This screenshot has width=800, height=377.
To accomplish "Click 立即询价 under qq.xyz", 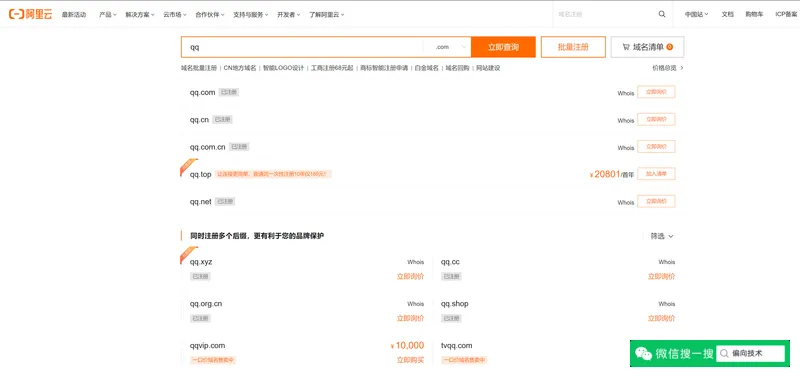I will pyautogui.click(x=410, y=277).
